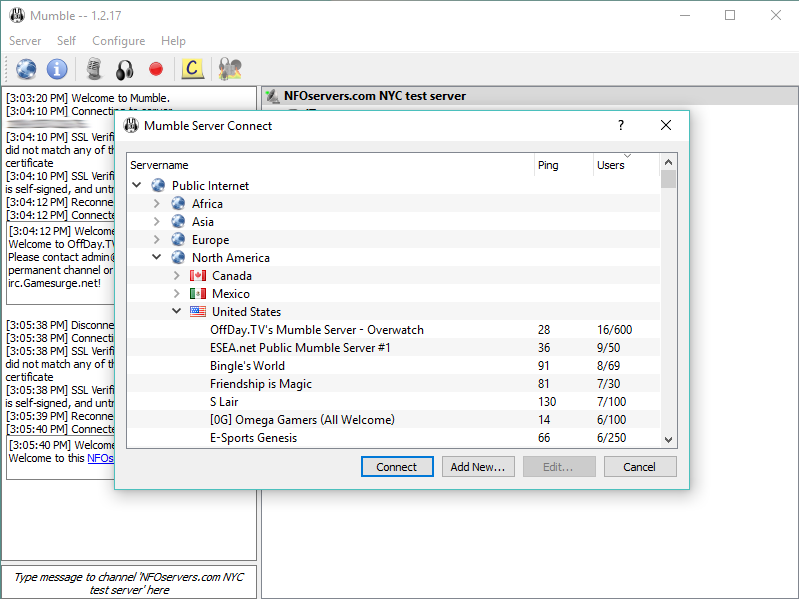Open the Server menu
Viewport: 800px width, 600px height.
click(25, 41)
